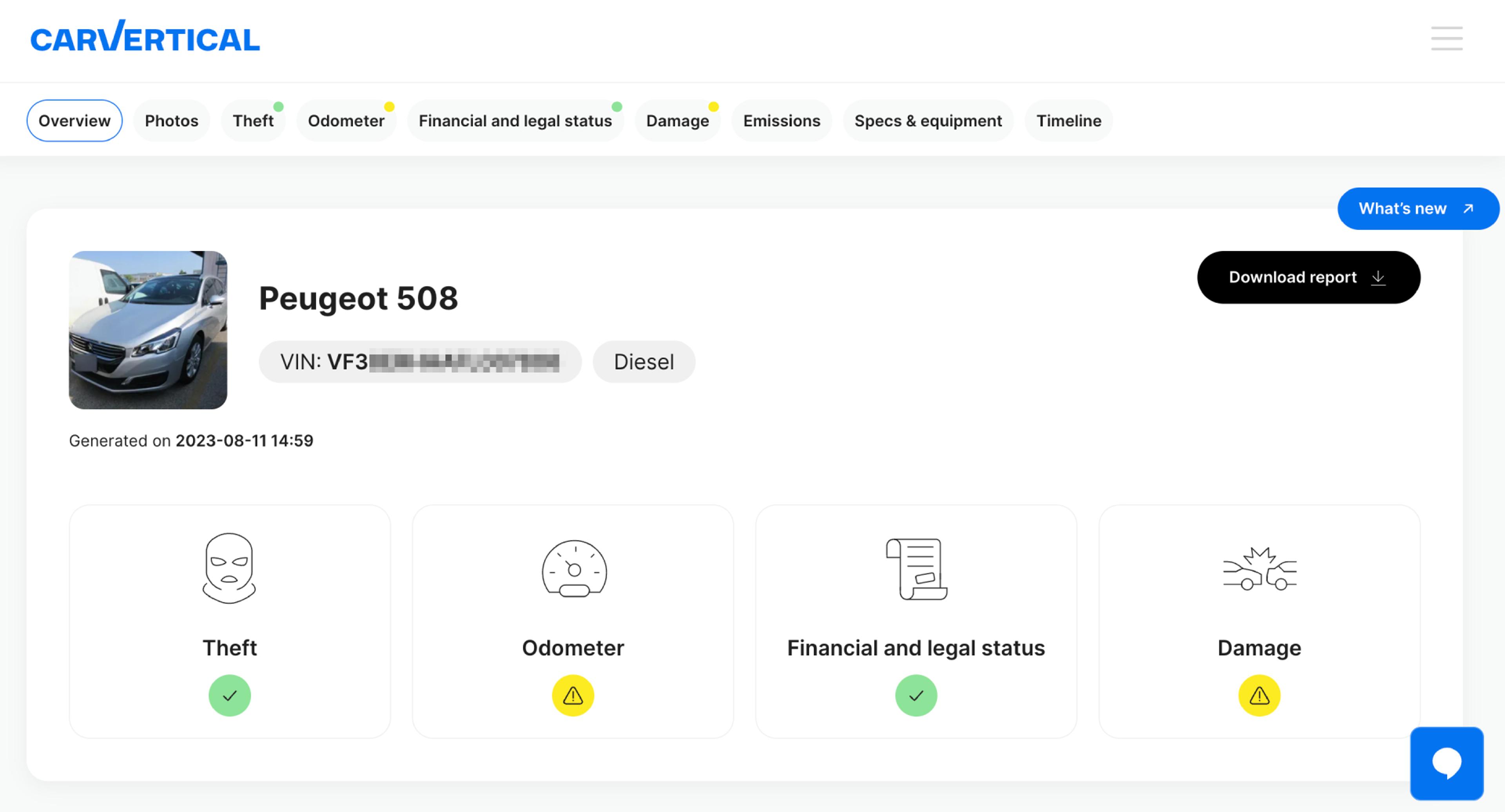Click the odometer gauge icon
Viewport: 1505px width, 812px height.
[573, 568]
